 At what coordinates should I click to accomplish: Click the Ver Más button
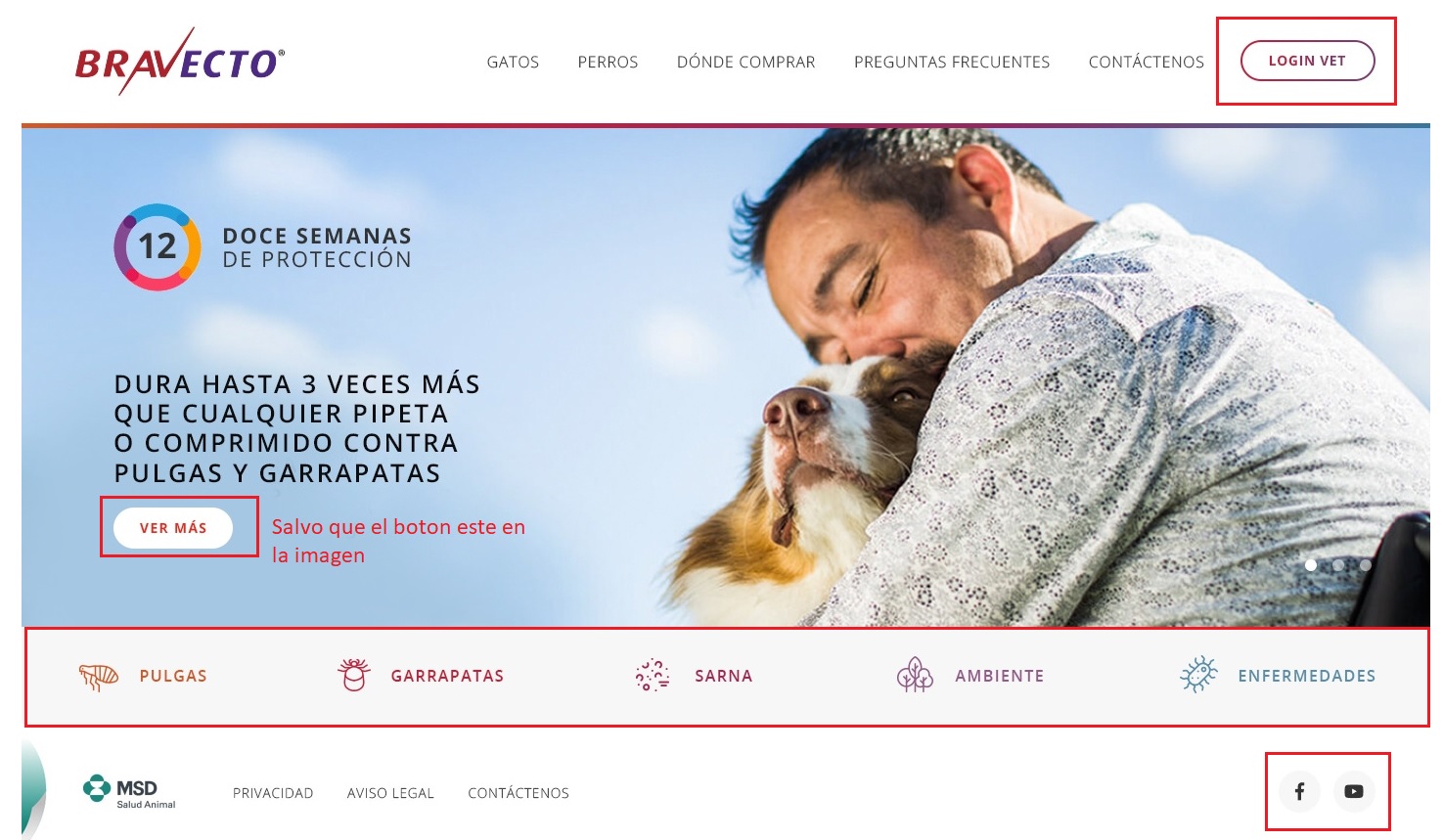[x=173, y=528]
